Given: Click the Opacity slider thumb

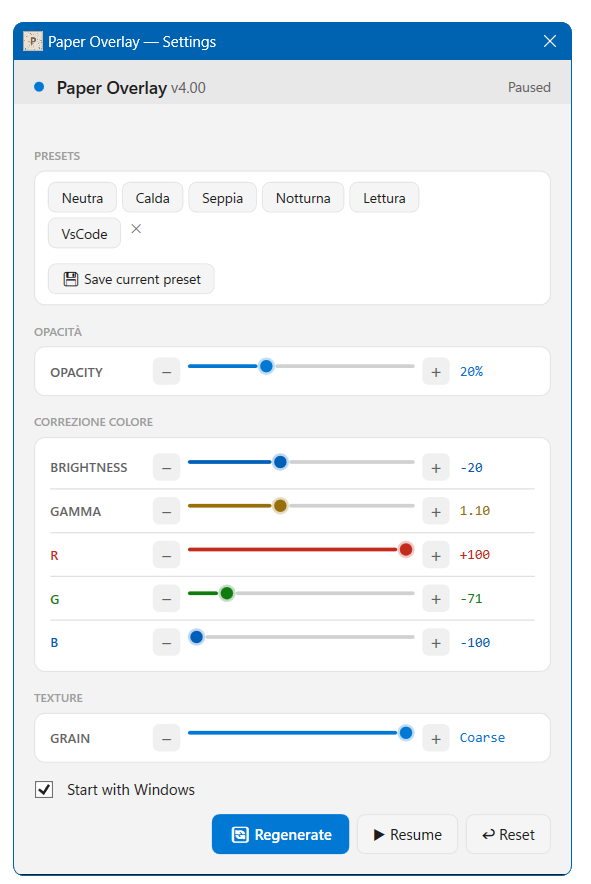Looking at the screenshot, I should tap(266, 366).
